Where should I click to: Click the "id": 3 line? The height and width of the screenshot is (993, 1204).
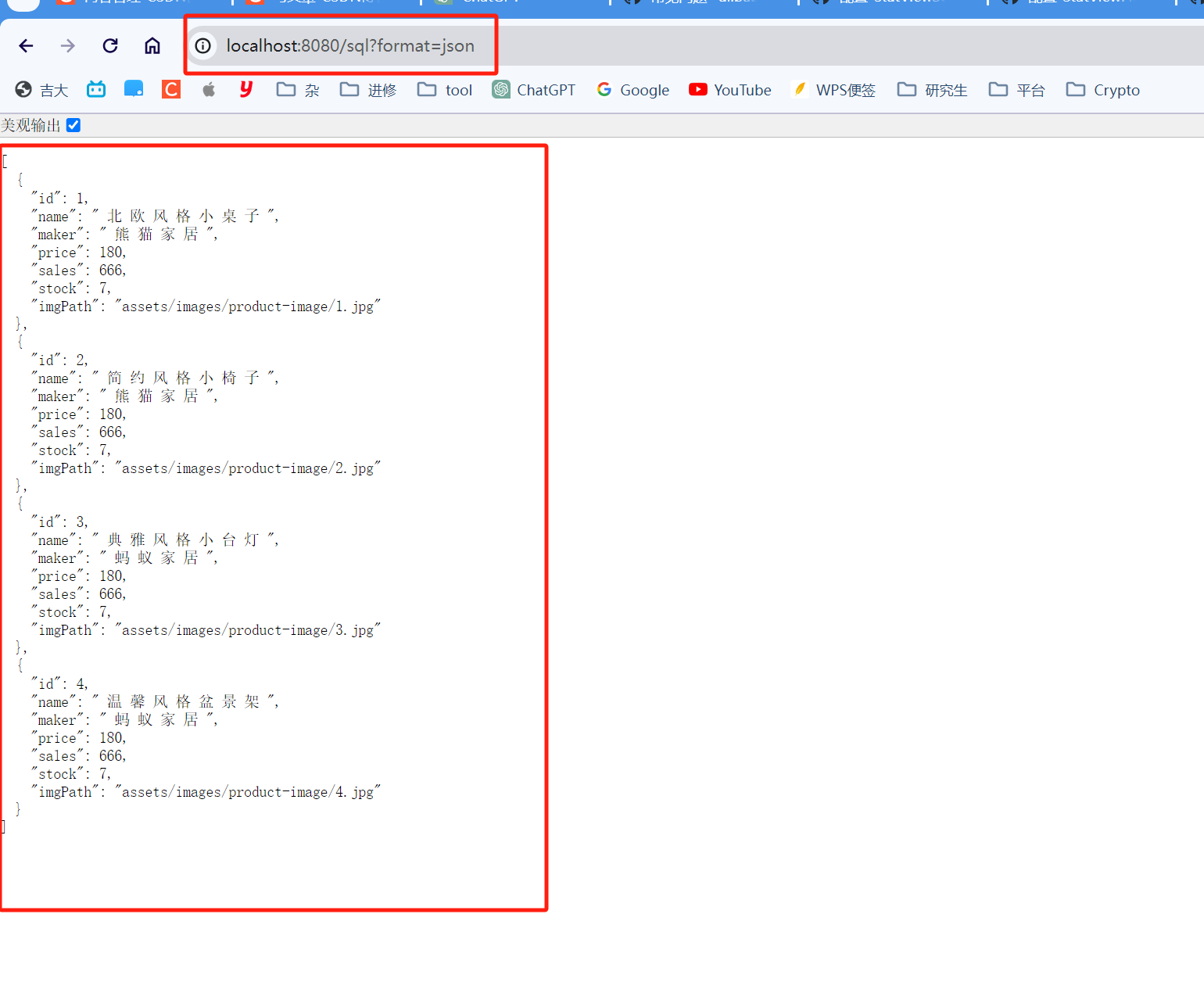click(59, 522)
